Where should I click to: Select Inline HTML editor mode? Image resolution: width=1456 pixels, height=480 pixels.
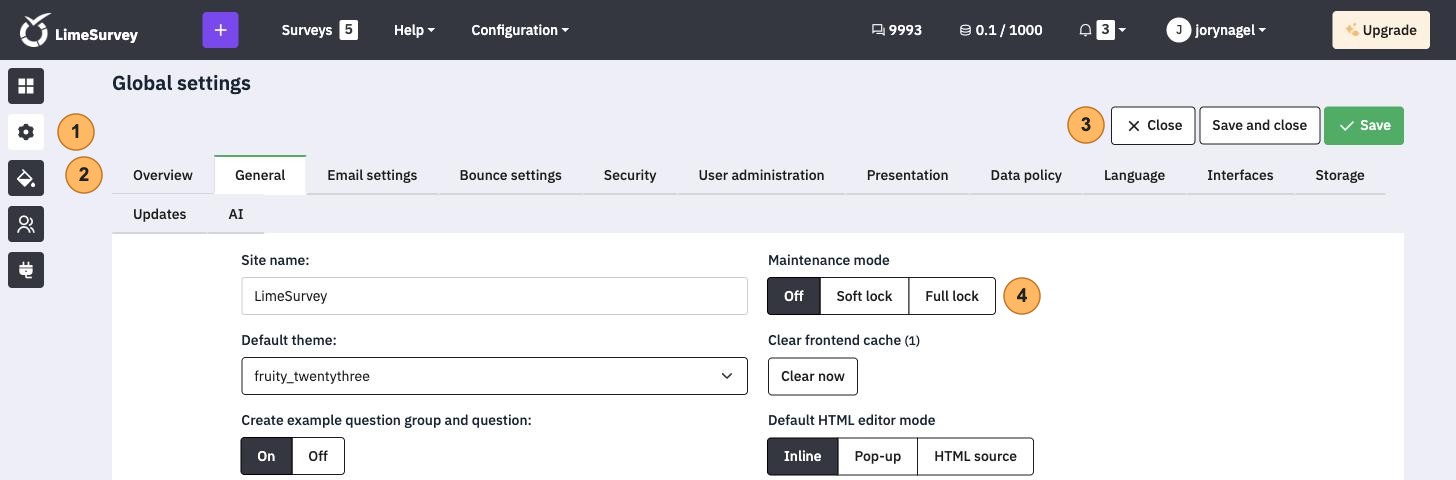coord(803,456)
